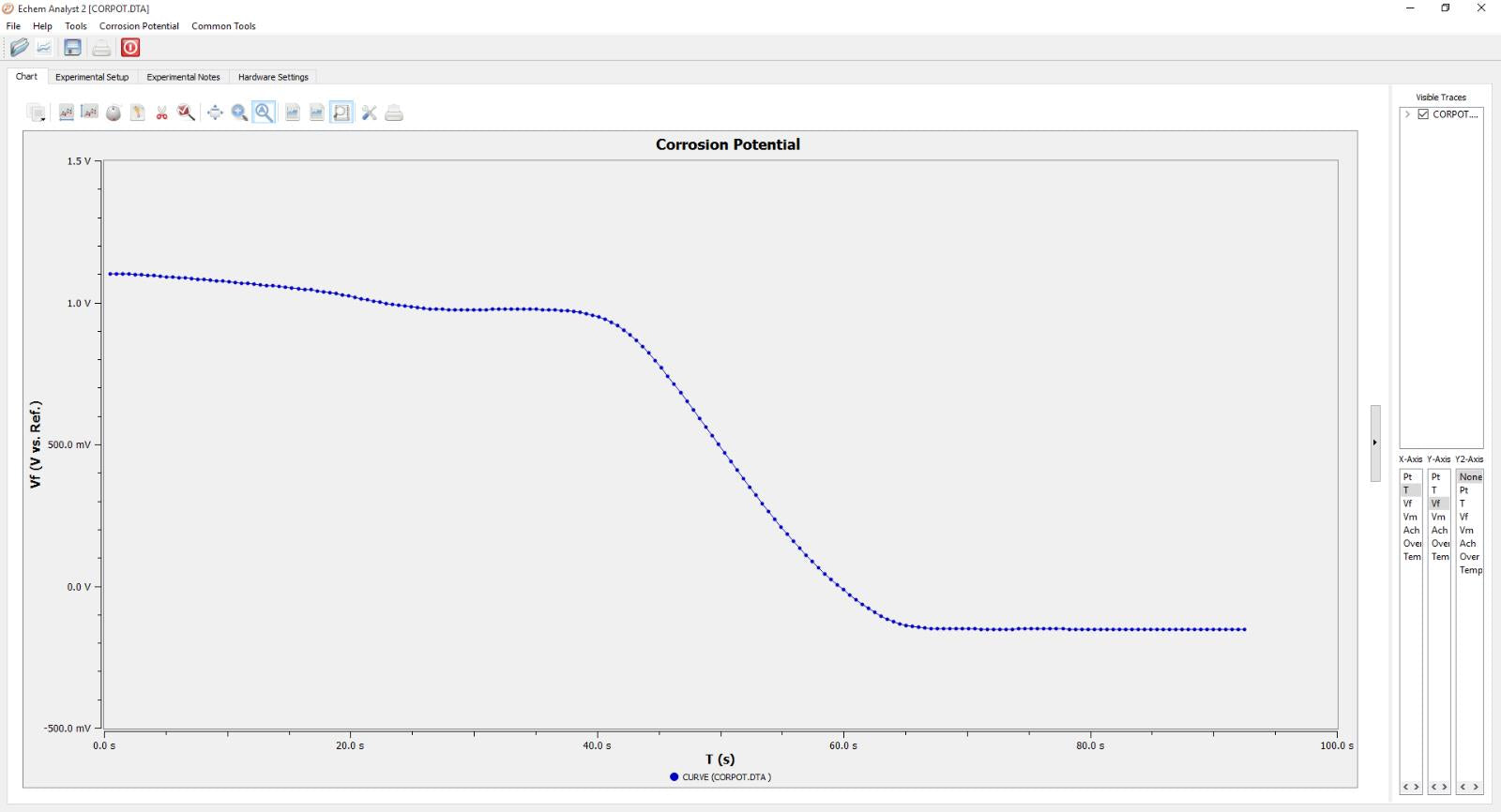This screenshot has height=812, width=1501.
Task: Collapse the right side panel with arrow
Action: tap(1375, 443)
